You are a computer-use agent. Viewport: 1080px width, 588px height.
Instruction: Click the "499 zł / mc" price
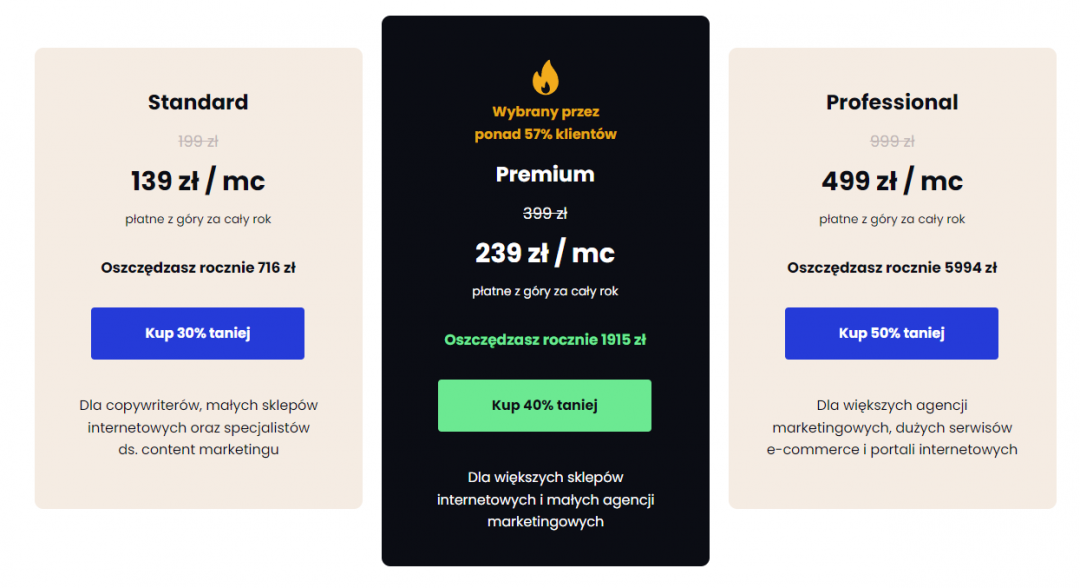(x=891, y=181)
